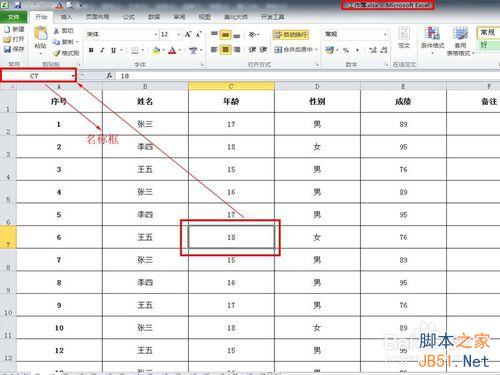Select row 7 by its row header
The image size is (500, 375).
pos(8,237)
